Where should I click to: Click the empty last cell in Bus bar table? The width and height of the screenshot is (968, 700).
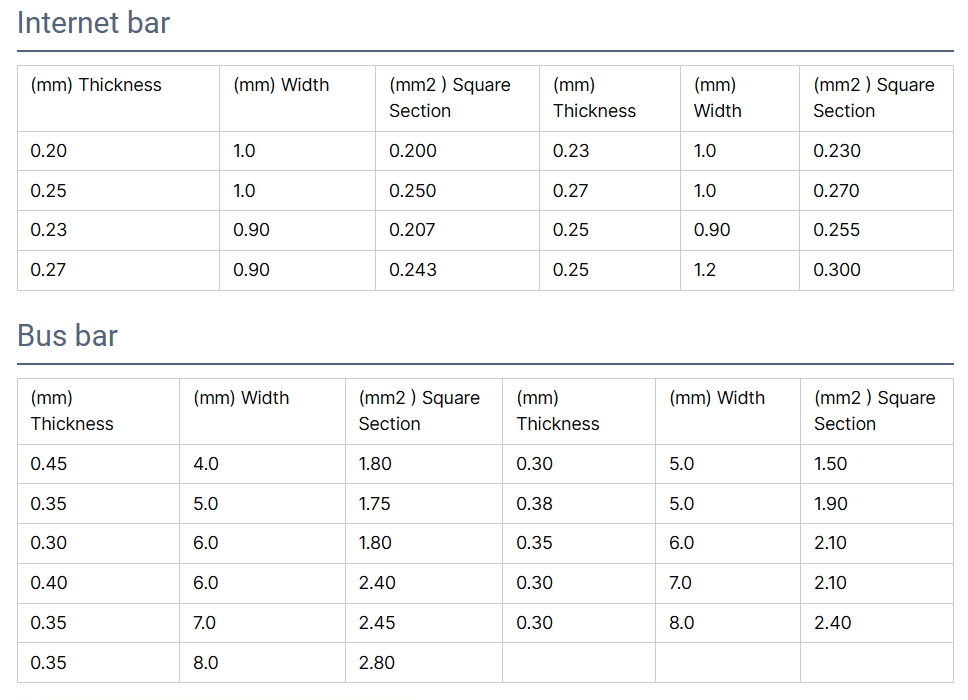point(876,663)
